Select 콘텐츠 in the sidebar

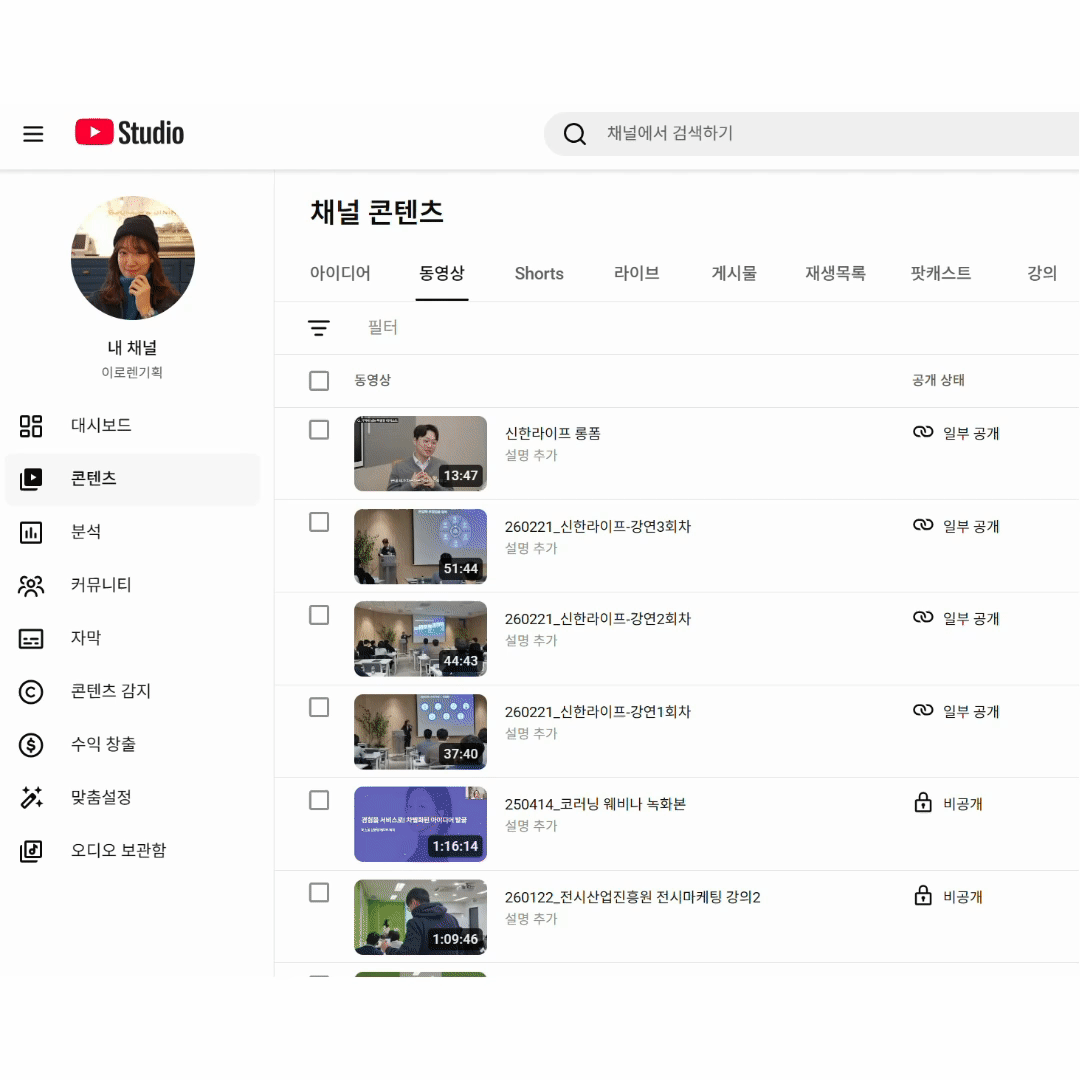(x=132, y=479)
